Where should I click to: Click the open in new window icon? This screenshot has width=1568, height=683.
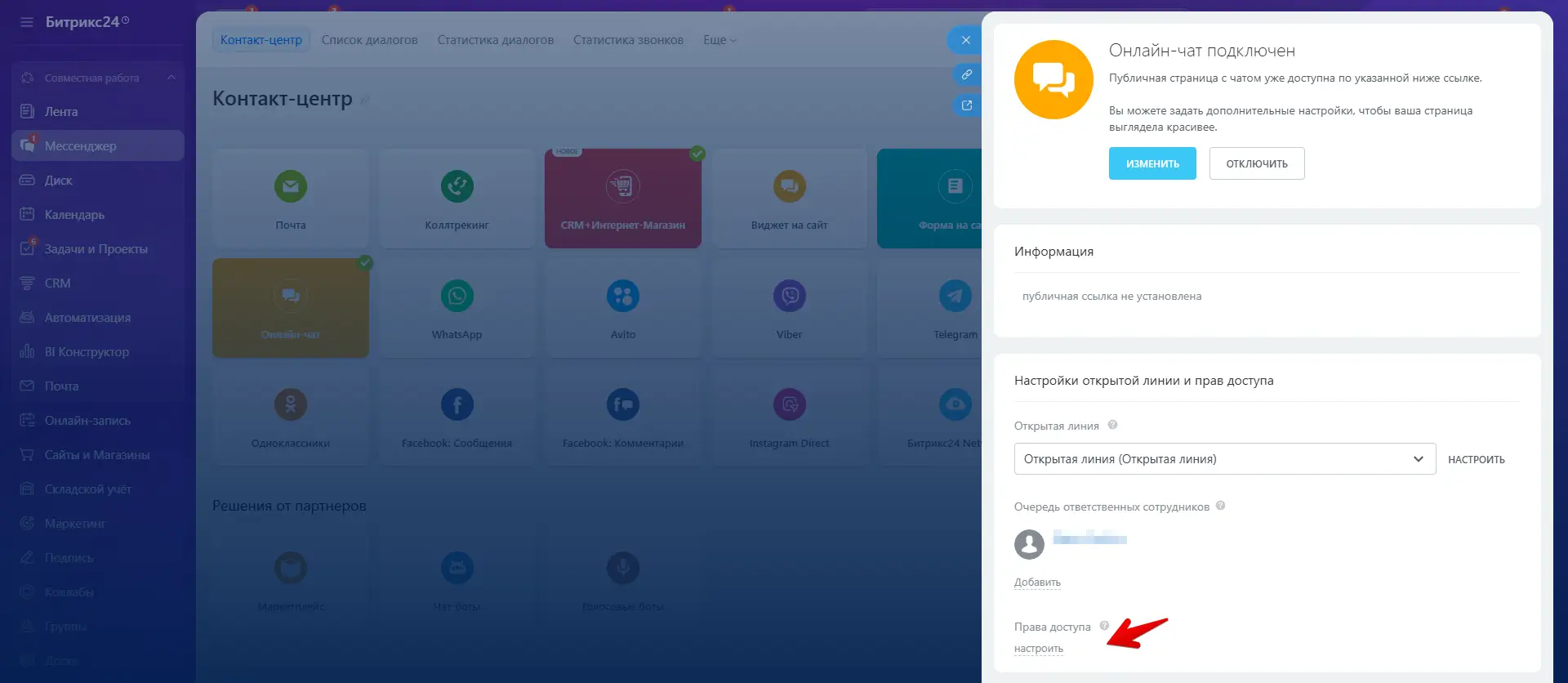click(x=967, y=105)
